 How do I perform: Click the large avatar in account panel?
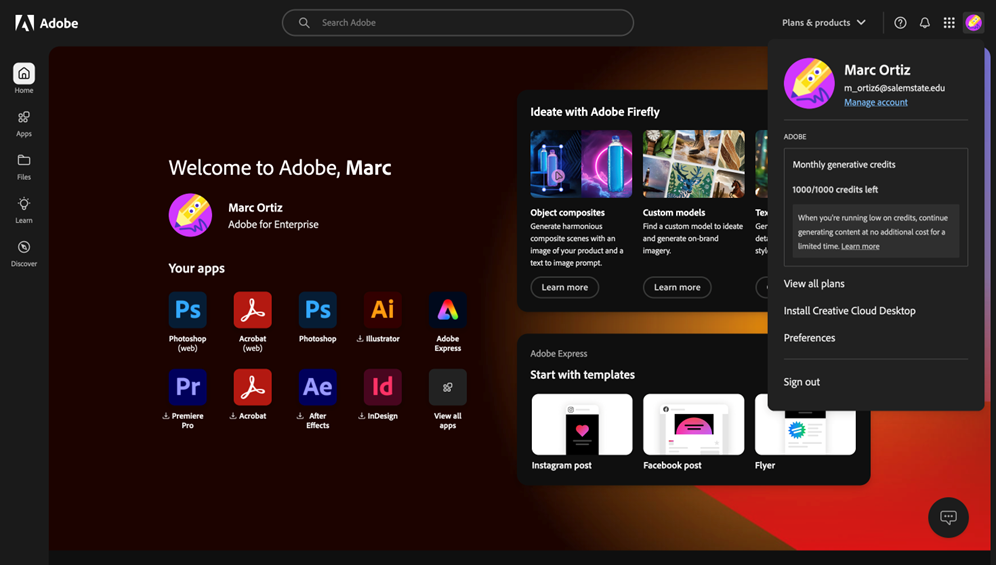(x=809, y=83)
